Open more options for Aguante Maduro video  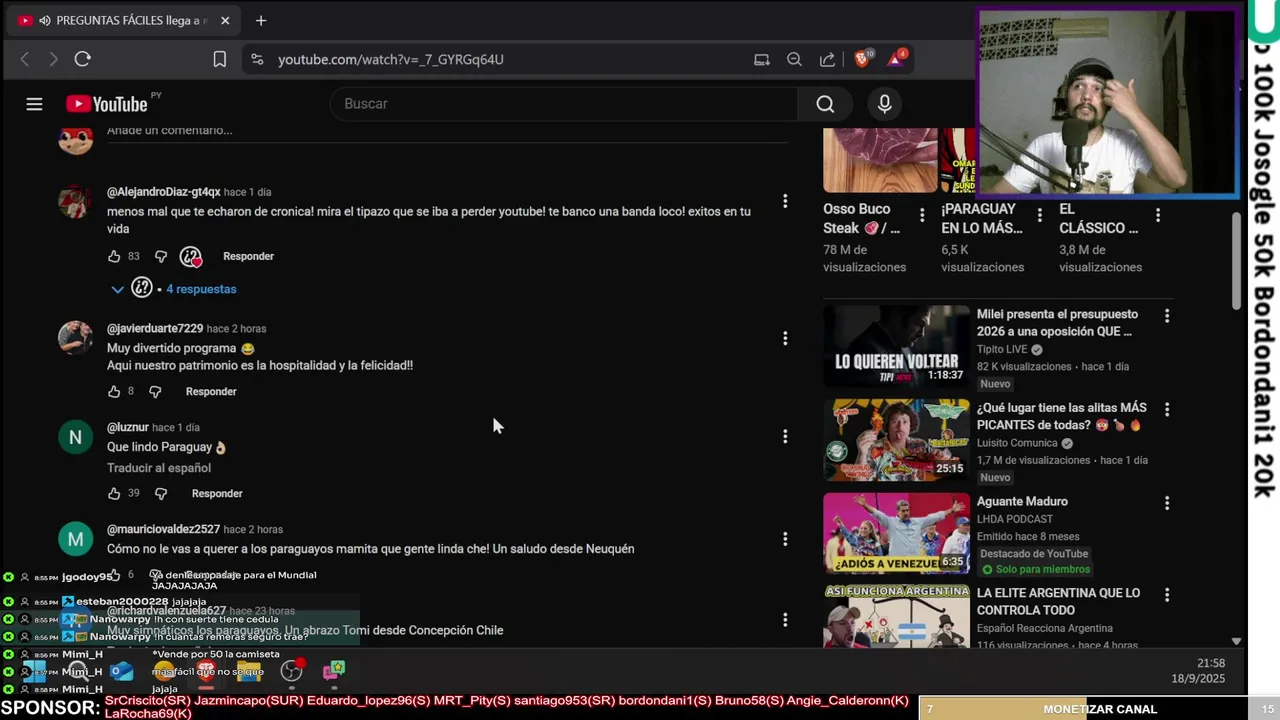1166,503
